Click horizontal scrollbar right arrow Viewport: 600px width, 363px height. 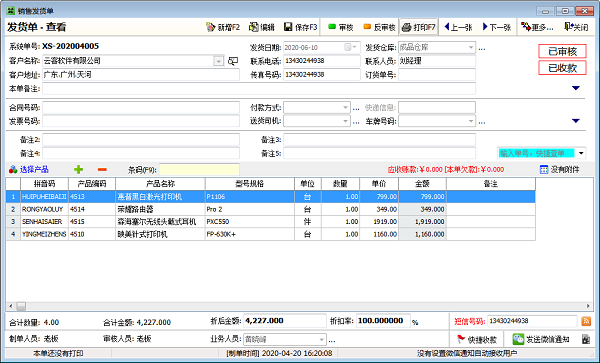tap(588, 306)
